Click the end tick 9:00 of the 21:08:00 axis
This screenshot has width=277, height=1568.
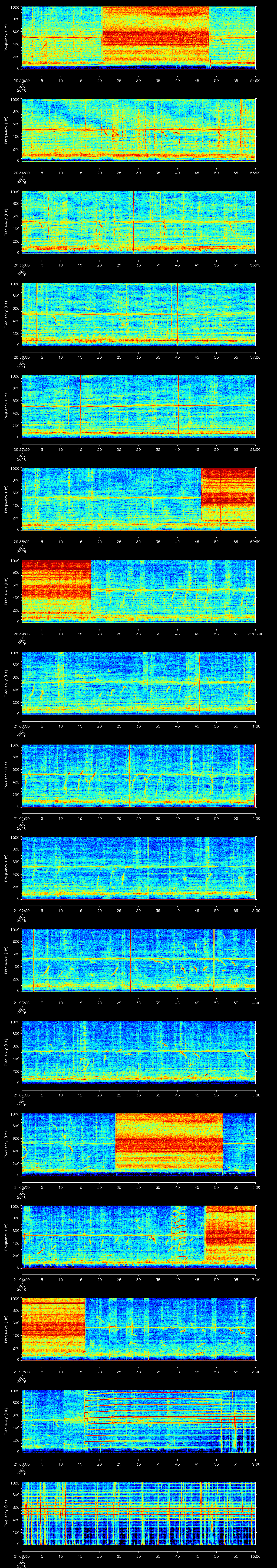256,1464
